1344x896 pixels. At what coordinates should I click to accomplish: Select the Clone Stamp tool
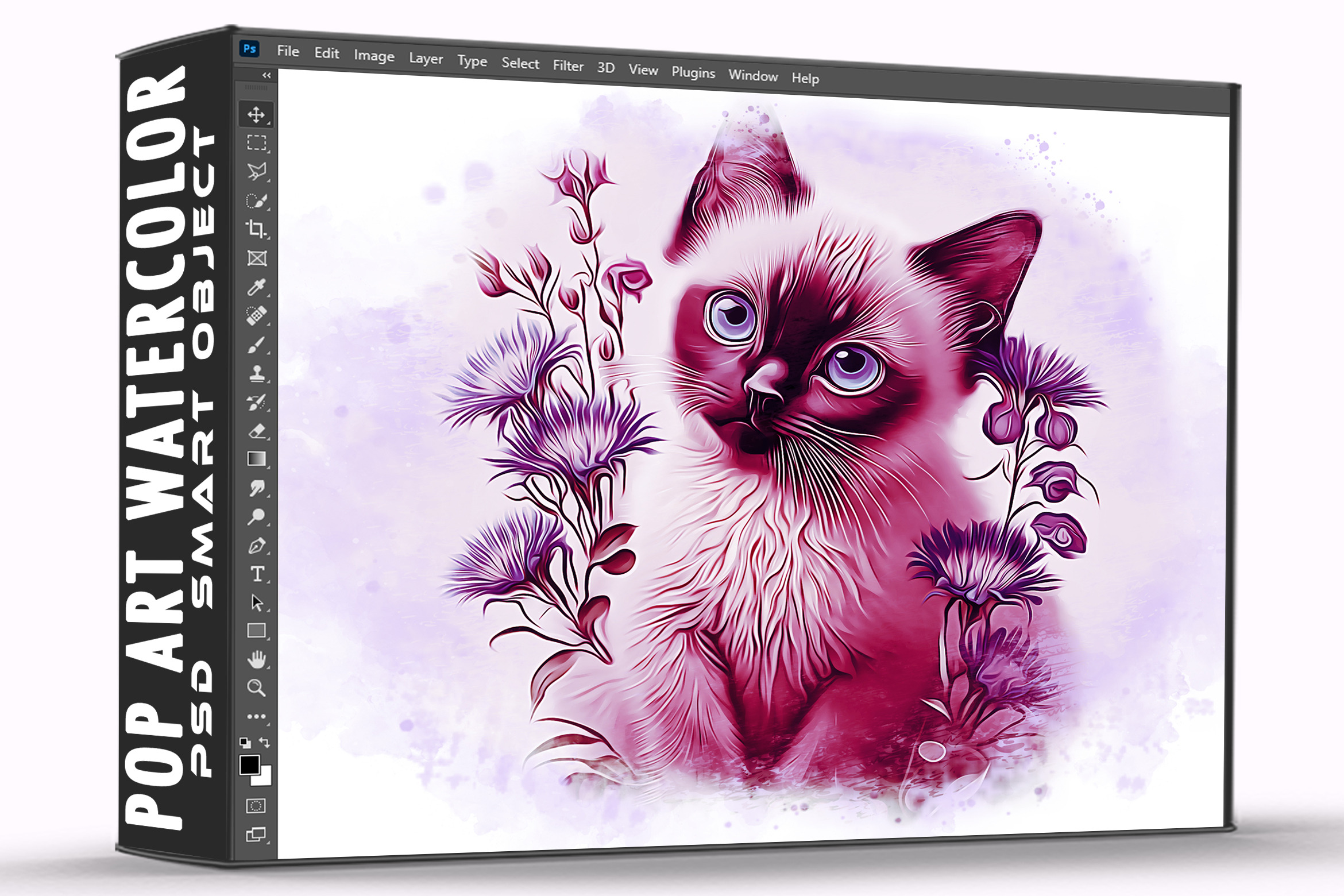tap(256, 373)
